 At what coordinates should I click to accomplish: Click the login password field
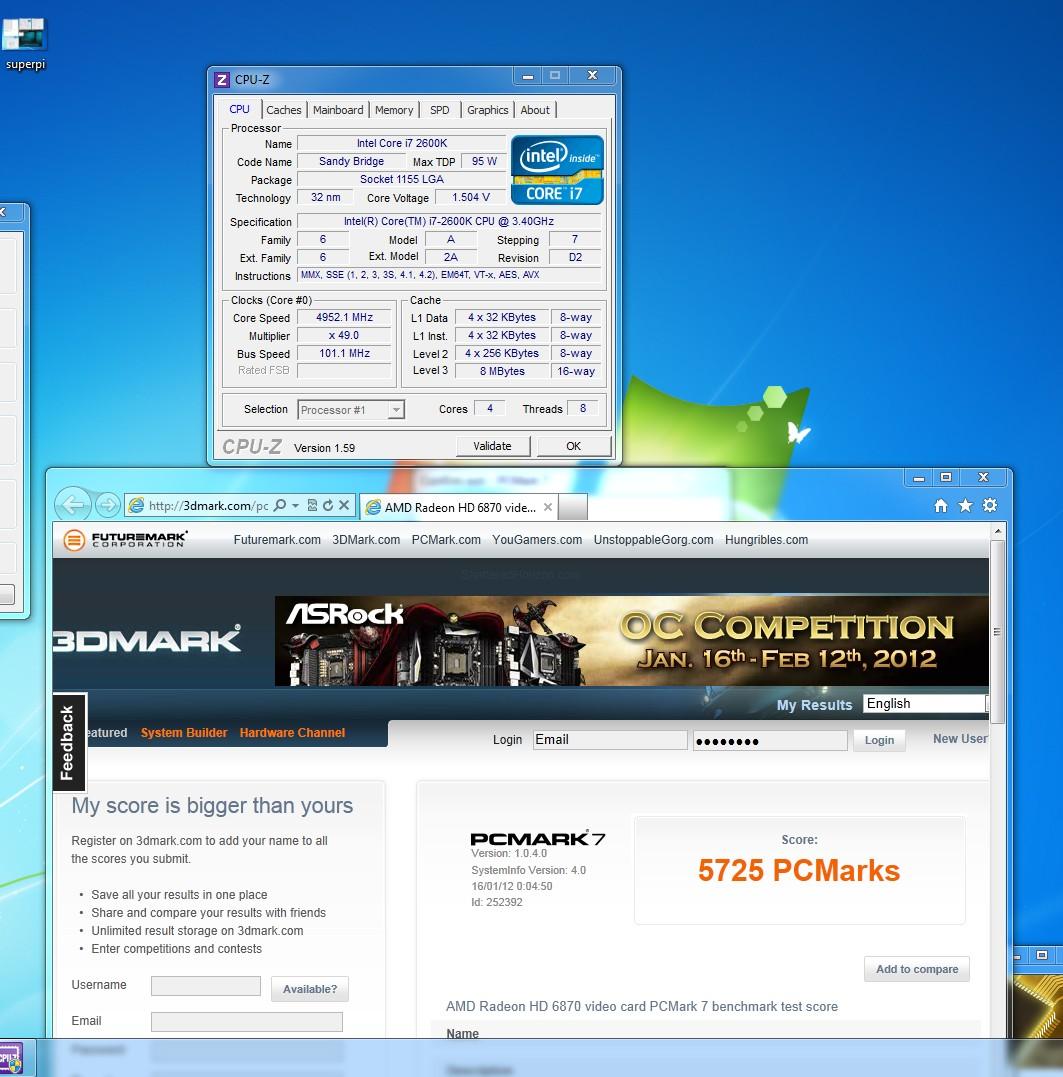[770, 740]
